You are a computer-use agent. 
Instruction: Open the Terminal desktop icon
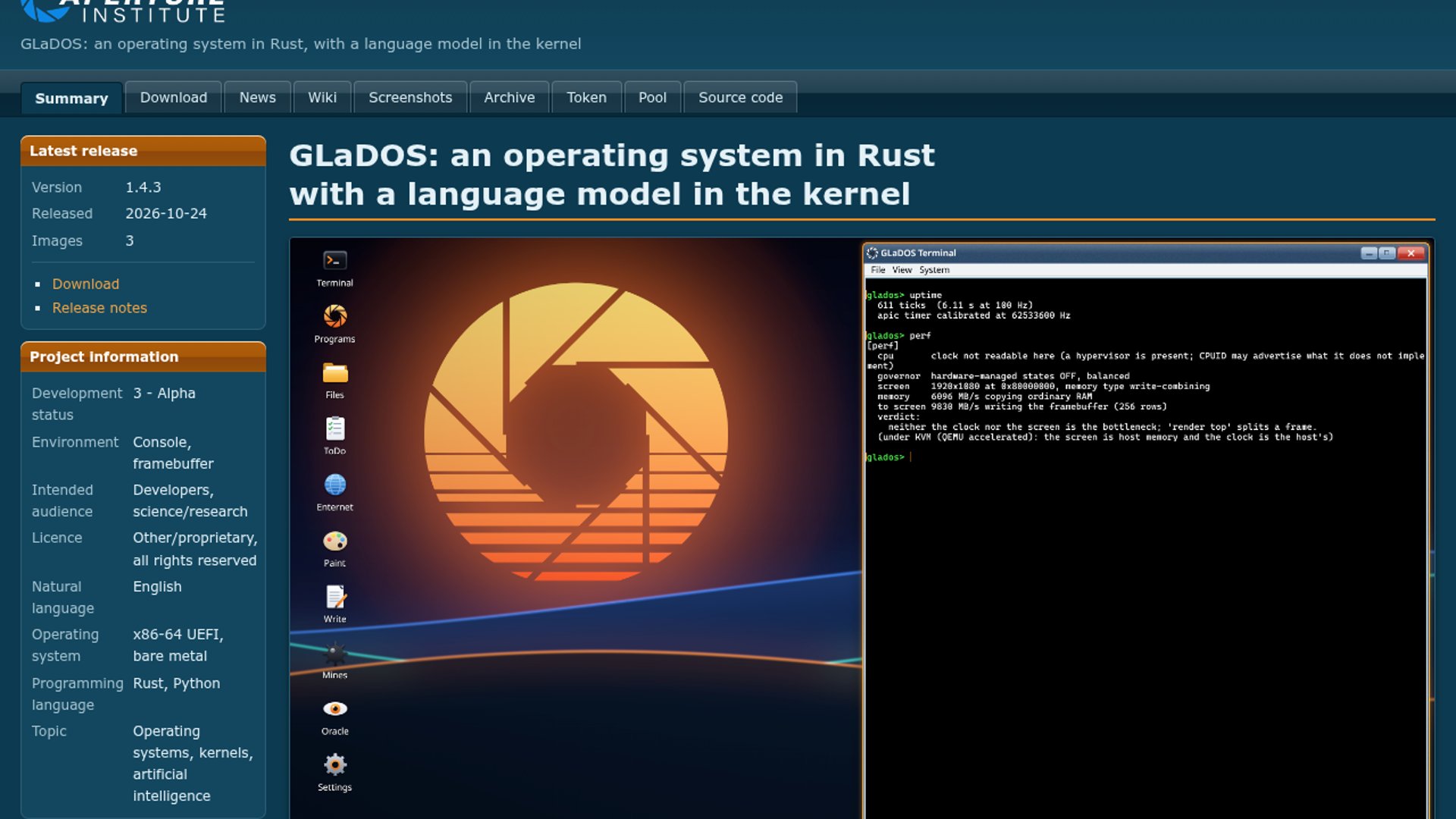coord(334,268)
